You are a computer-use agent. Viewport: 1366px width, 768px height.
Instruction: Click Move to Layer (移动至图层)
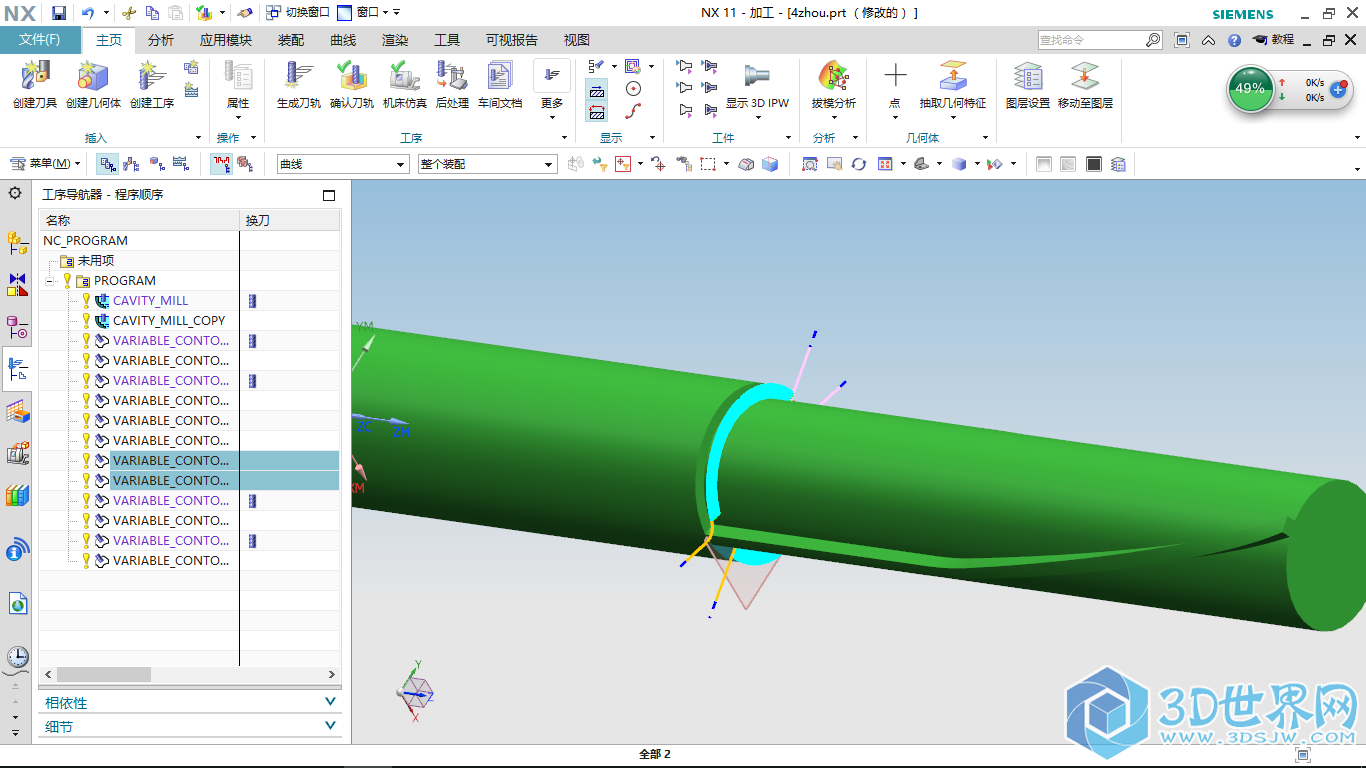click(1085, 84)
